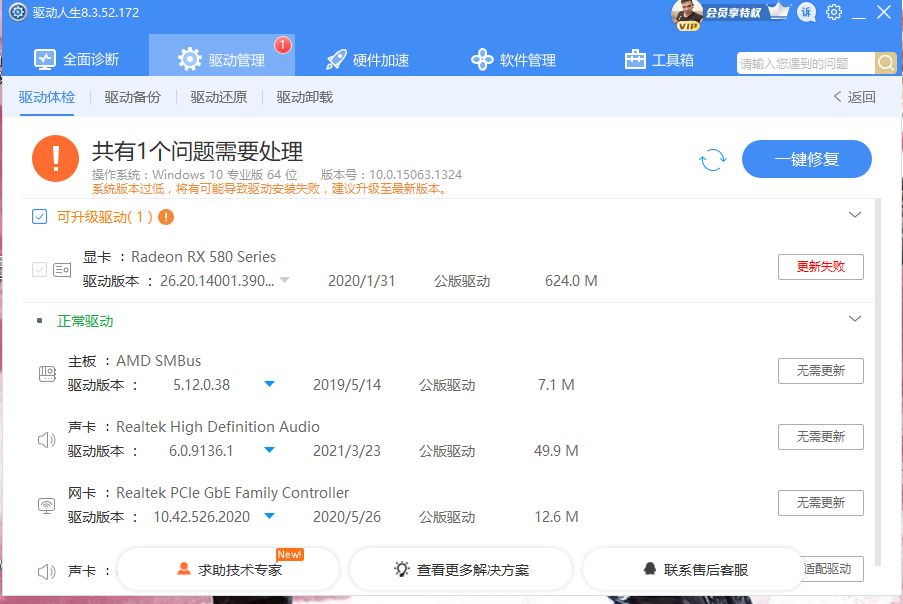The image size is (903, 604).
Task: Click the VIP crown icon
Action: point(779,11)
